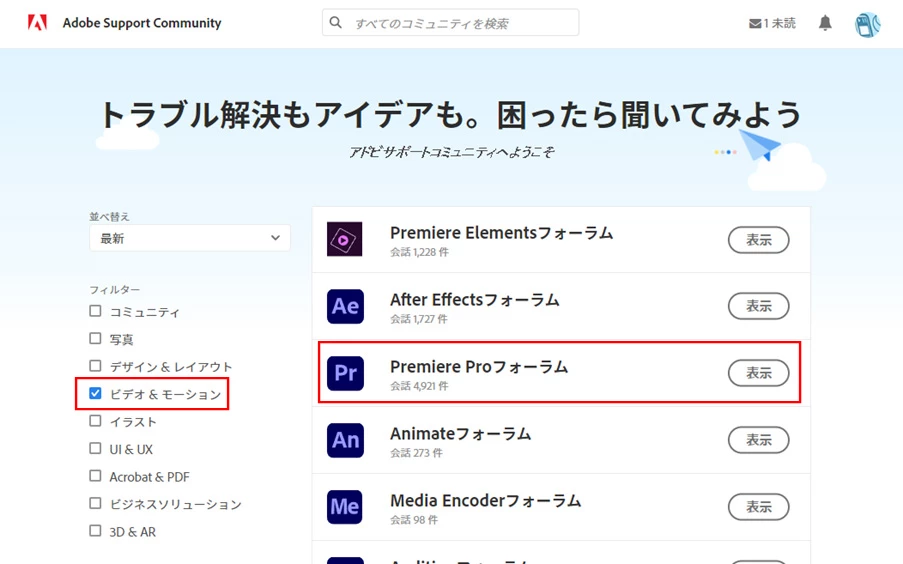This screenshot has width=903, height=564.
Task: Open the Premiere Elementsフォーラム title
Action: (x=502, y=233)
